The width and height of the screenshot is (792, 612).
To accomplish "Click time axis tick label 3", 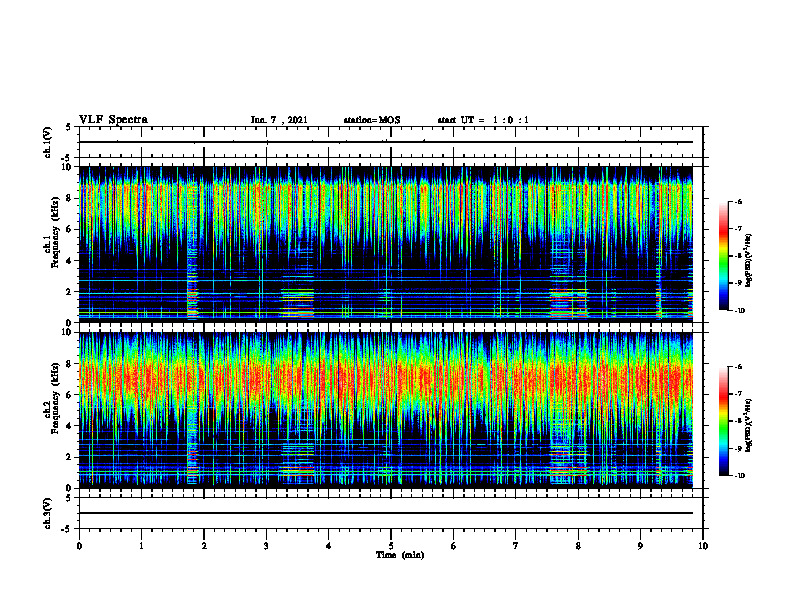I will tap(266, 546).
